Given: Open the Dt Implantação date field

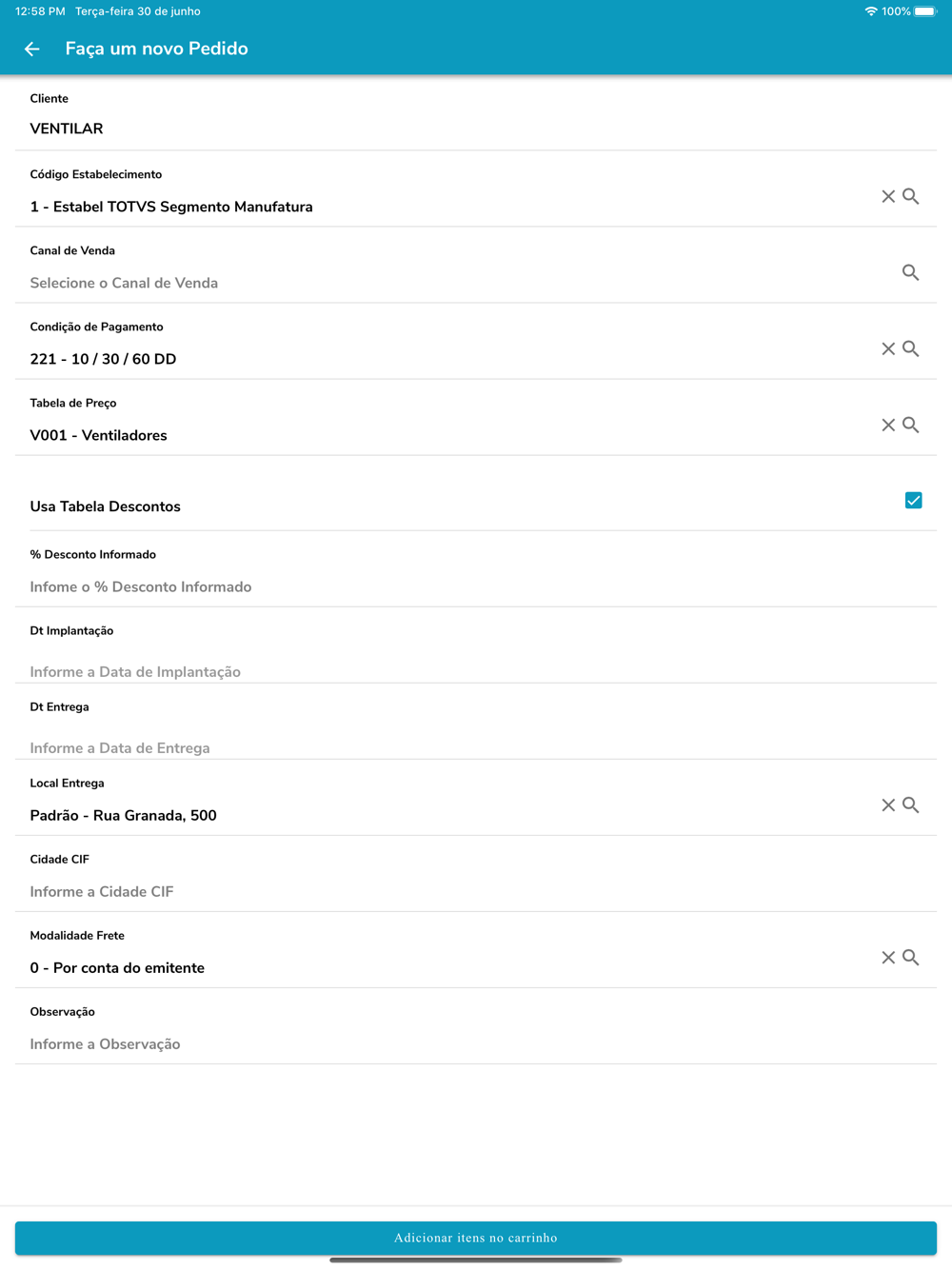Looking at the screenshot, I should coord(381,671).
